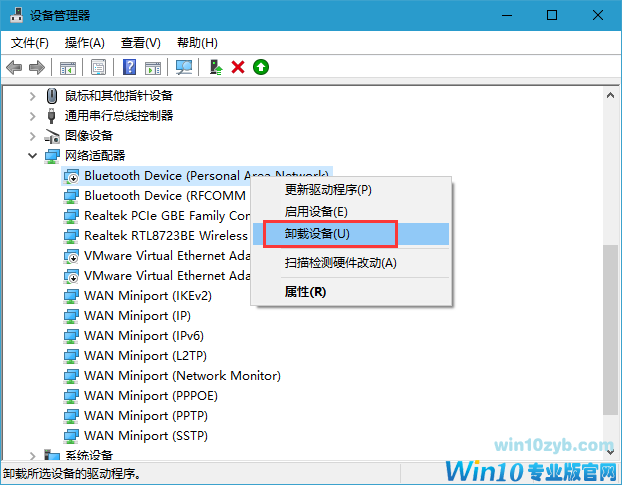Viewport: 622px width, 485px height.
Task: Click the green Enable device arrow icon
Action: coord(261,67)
